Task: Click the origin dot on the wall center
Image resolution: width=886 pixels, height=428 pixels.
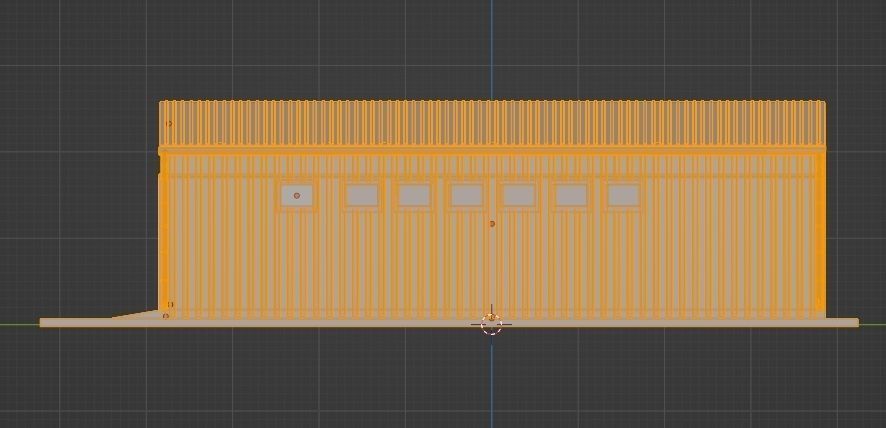Action: tap(492, 224)
